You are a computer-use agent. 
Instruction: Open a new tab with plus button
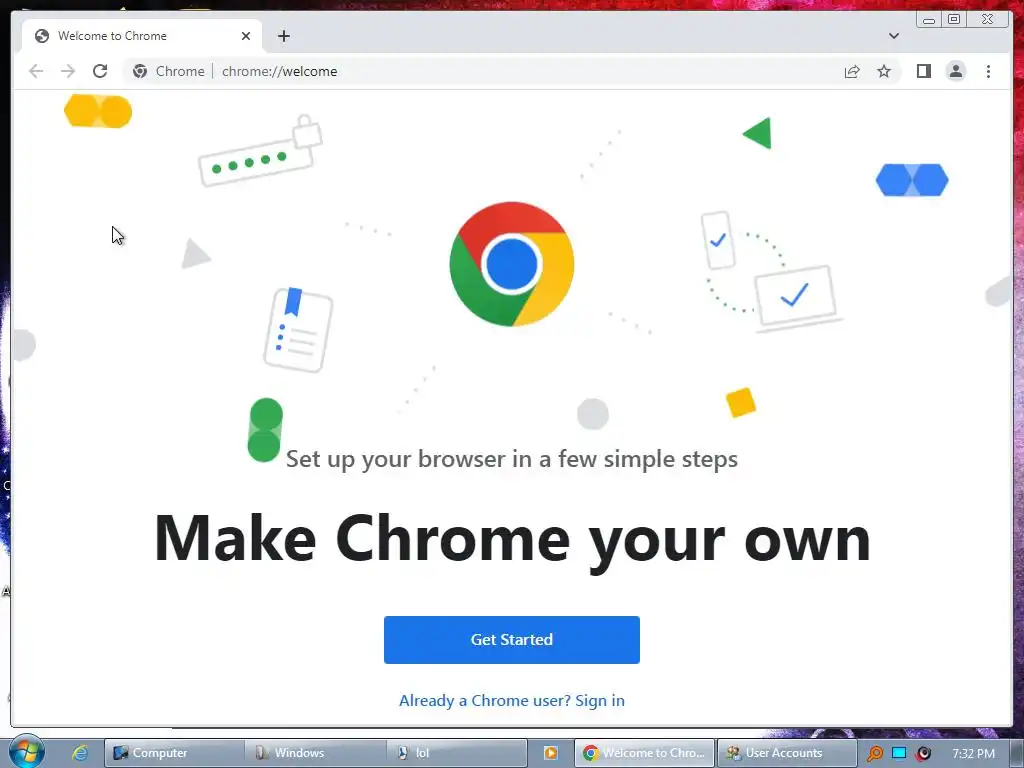click(x=283, y=36)
